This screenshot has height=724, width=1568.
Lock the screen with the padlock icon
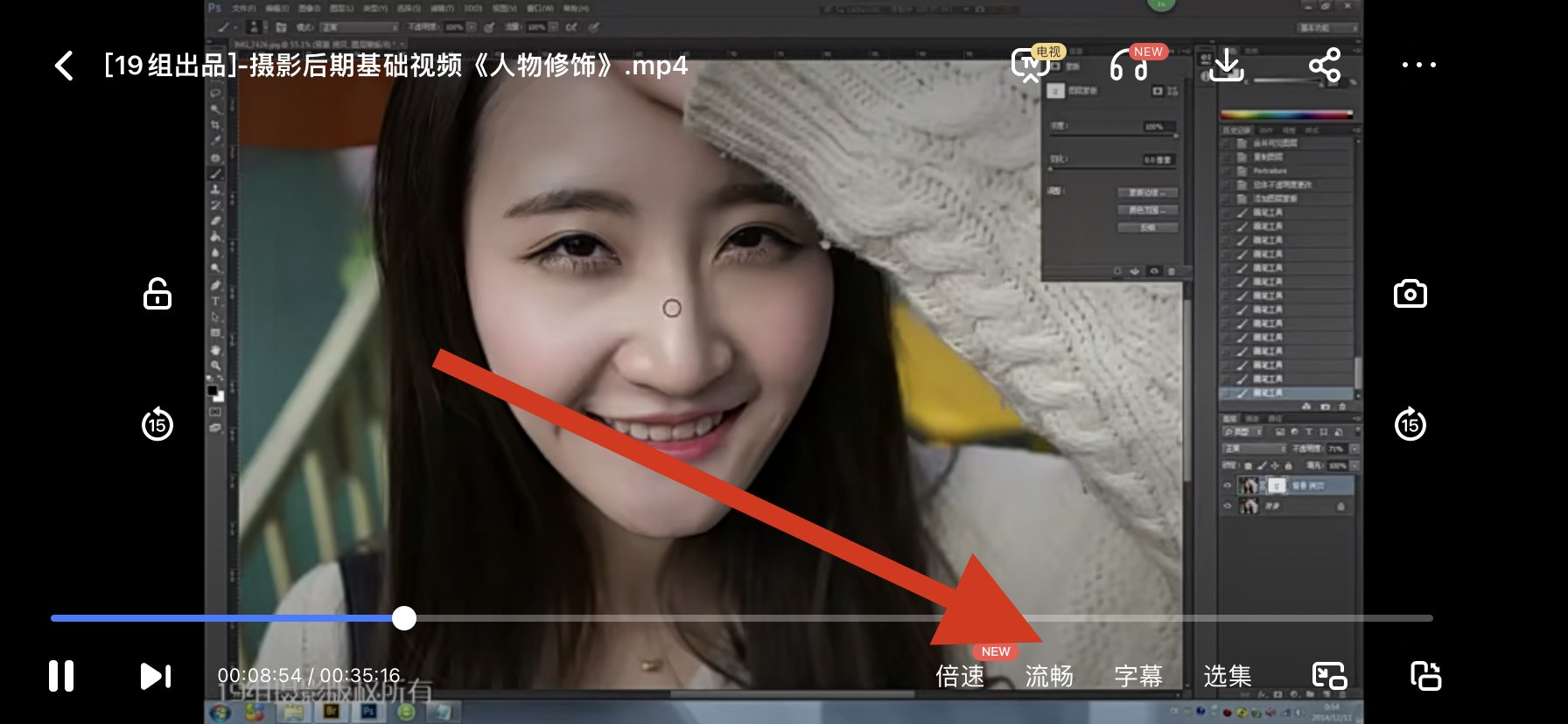click(x=157, y=294)
